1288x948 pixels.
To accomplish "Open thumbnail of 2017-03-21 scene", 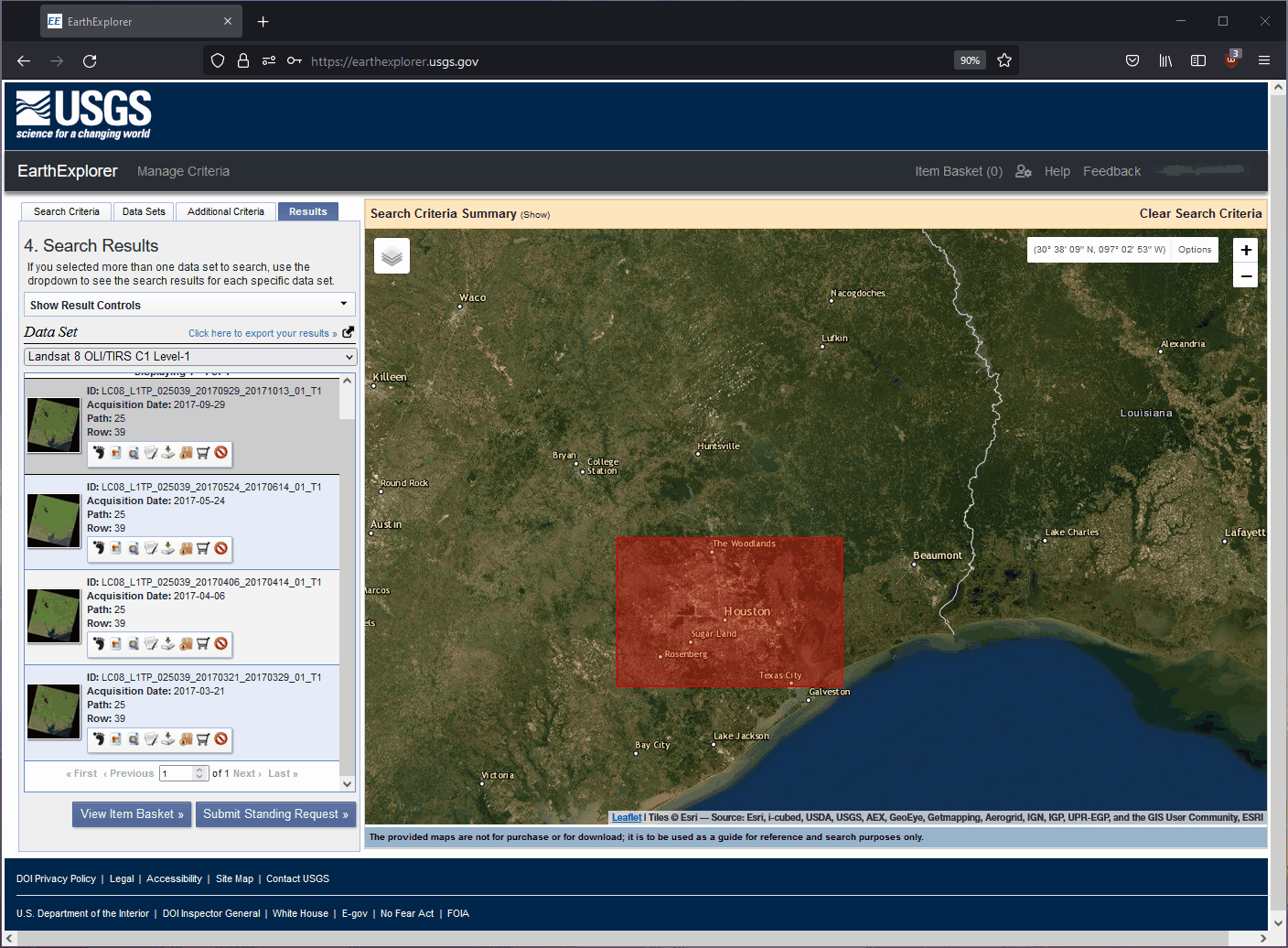I will [x=54, y=711].
